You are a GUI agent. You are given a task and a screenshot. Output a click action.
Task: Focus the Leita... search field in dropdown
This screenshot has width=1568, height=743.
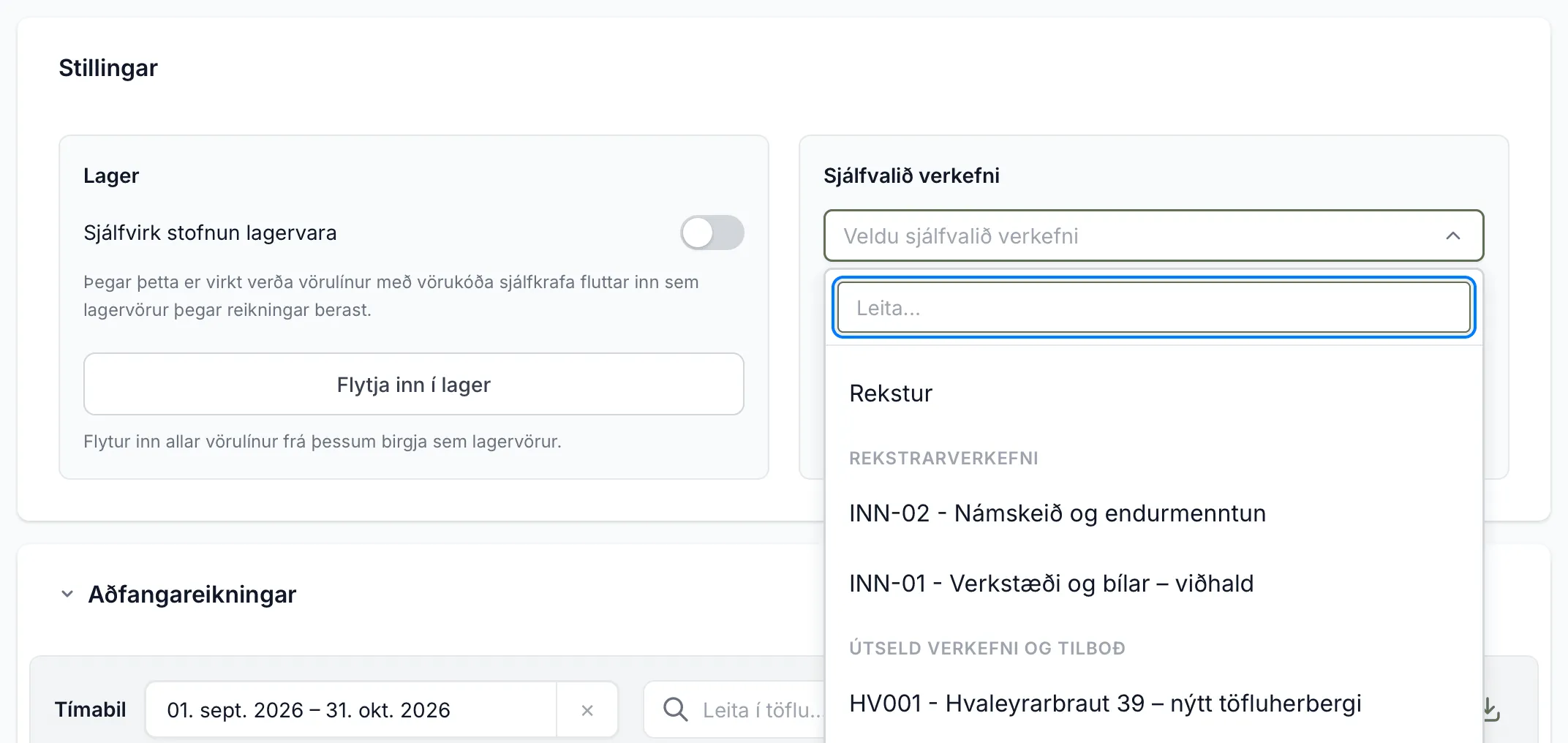click(x=1153, y=308)
